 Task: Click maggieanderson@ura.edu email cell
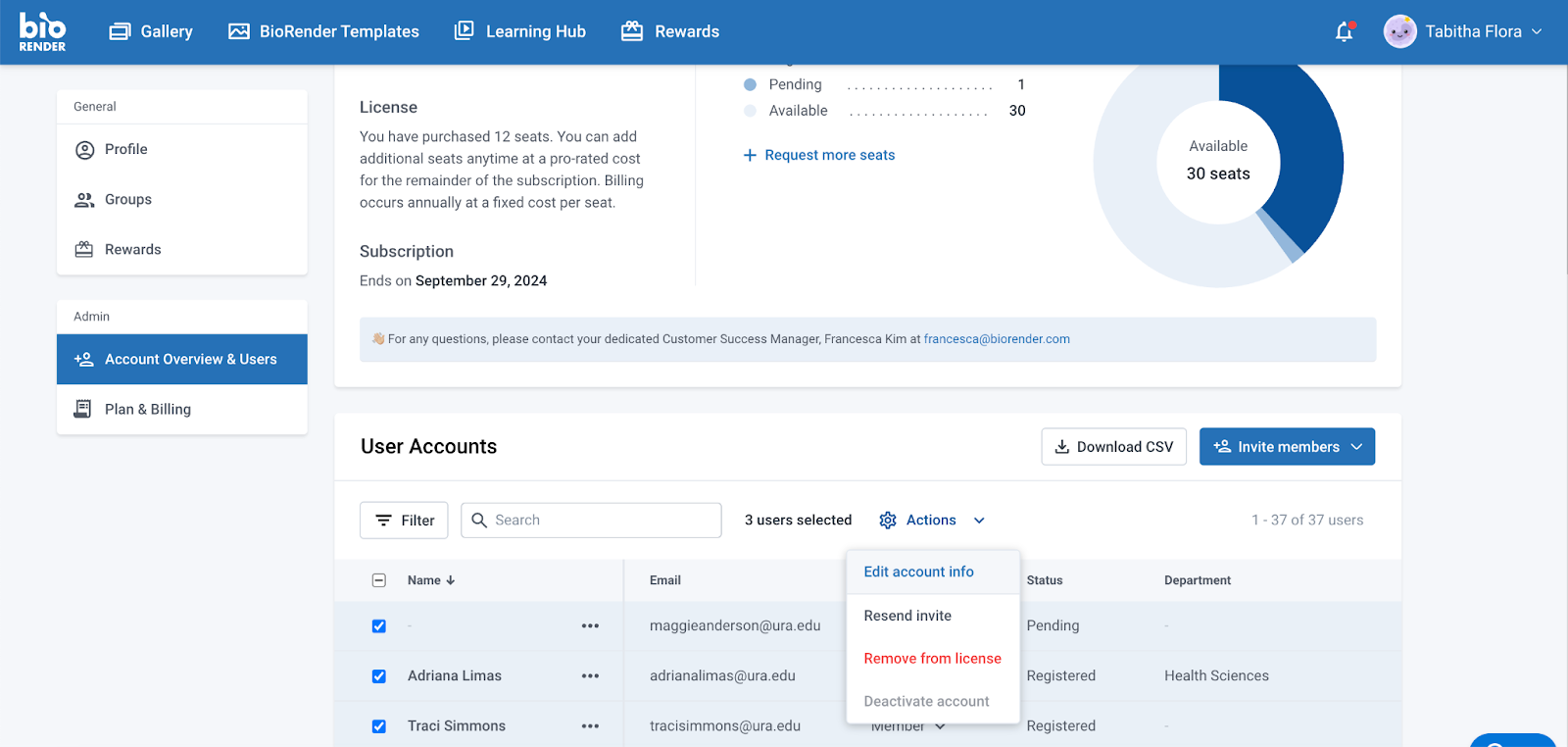[x=735, y=625]
